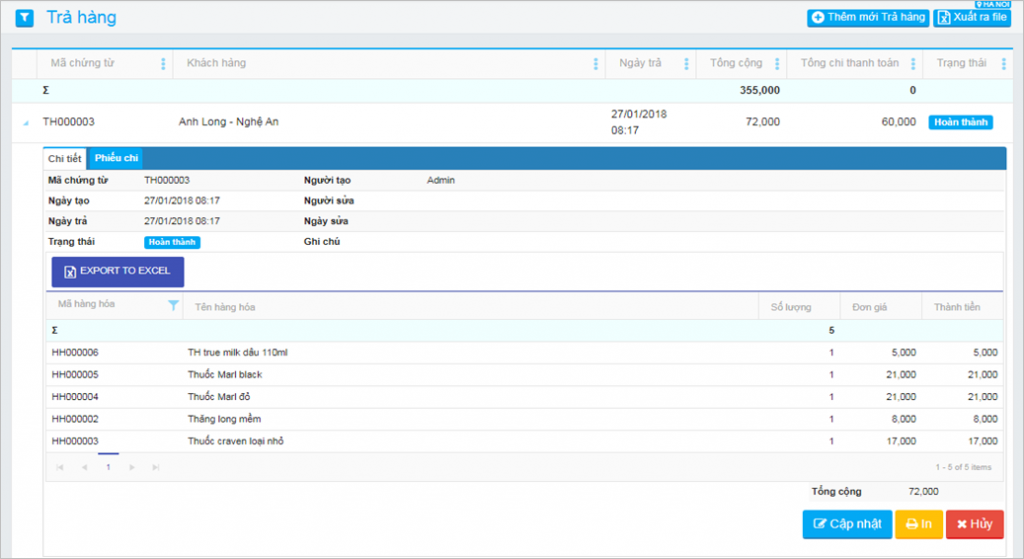Click item code HH000003
Image resolution: width=1024 pixels, height=559 pixels.
click(x=75, y=441)
